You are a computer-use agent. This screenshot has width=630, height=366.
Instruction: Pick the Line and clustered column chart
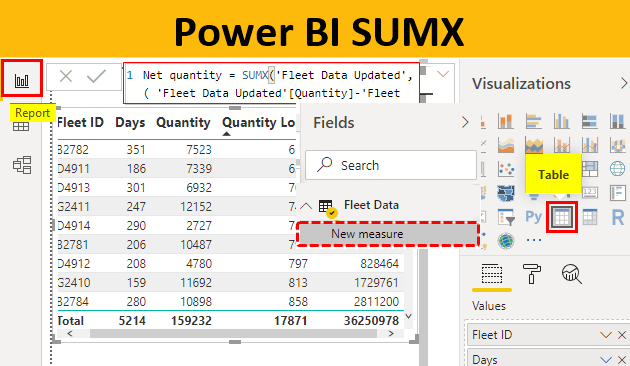pyautogui.click(x=589, y=145)
